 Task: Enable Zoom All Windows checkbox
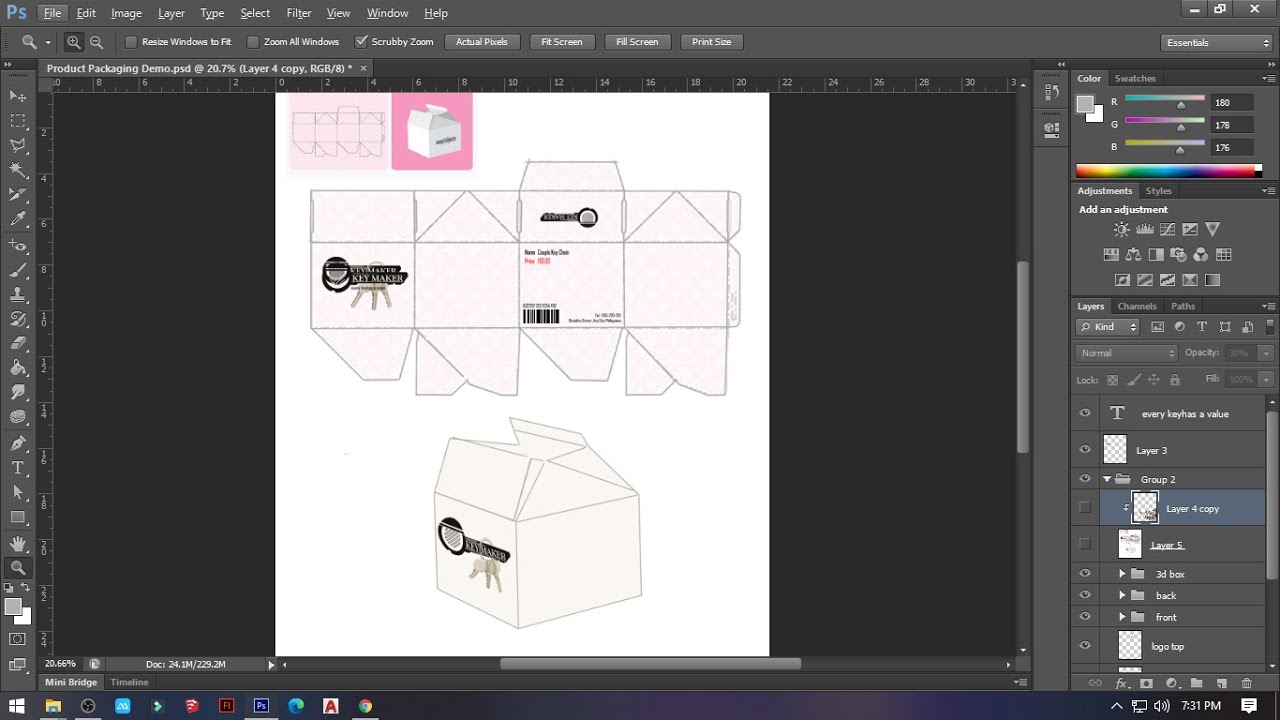tap(253, 42)
